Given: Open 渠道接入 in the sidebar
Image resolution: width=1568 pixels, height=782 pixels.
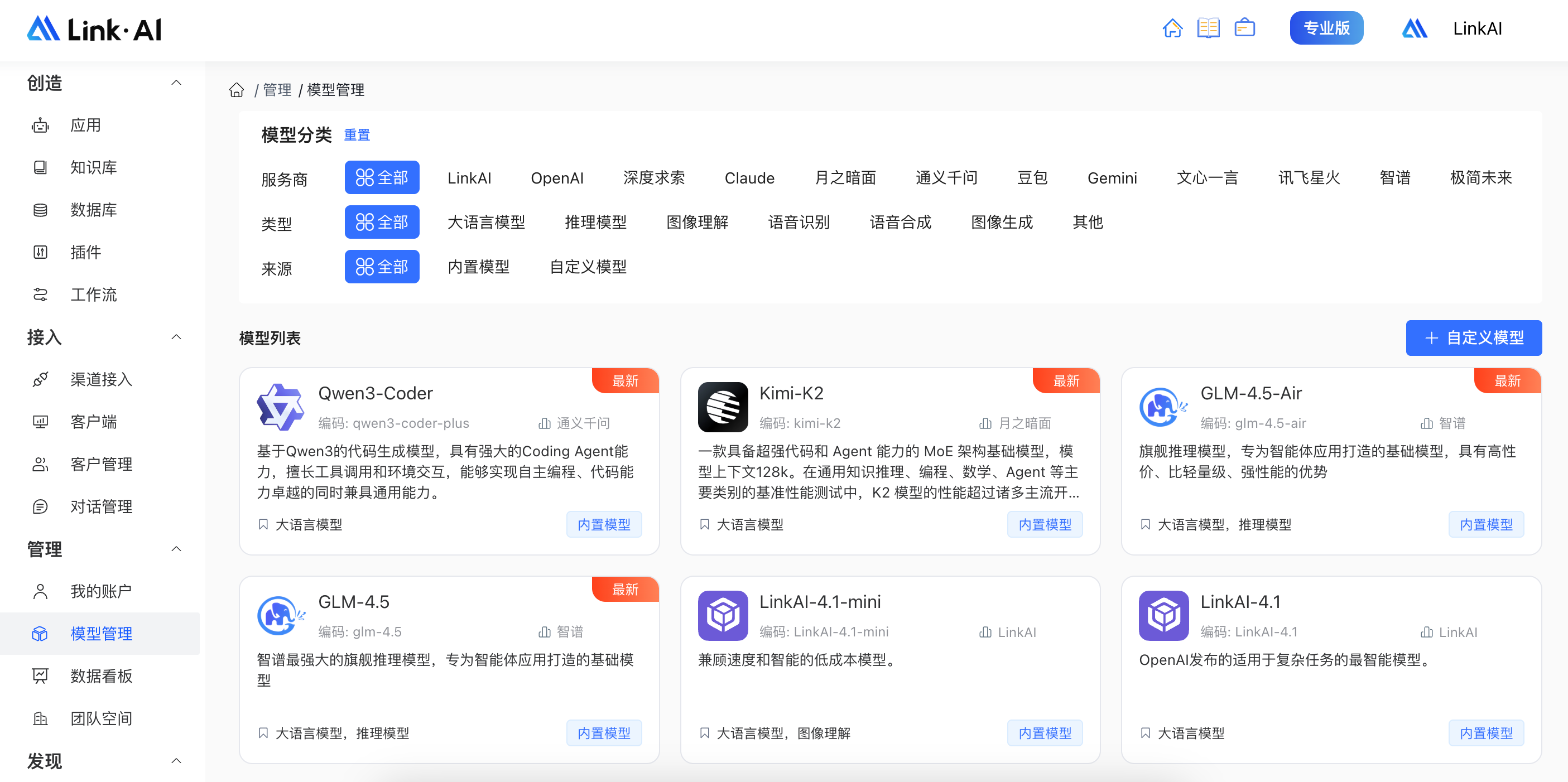Looking at the screenshot, I should 100,379.
